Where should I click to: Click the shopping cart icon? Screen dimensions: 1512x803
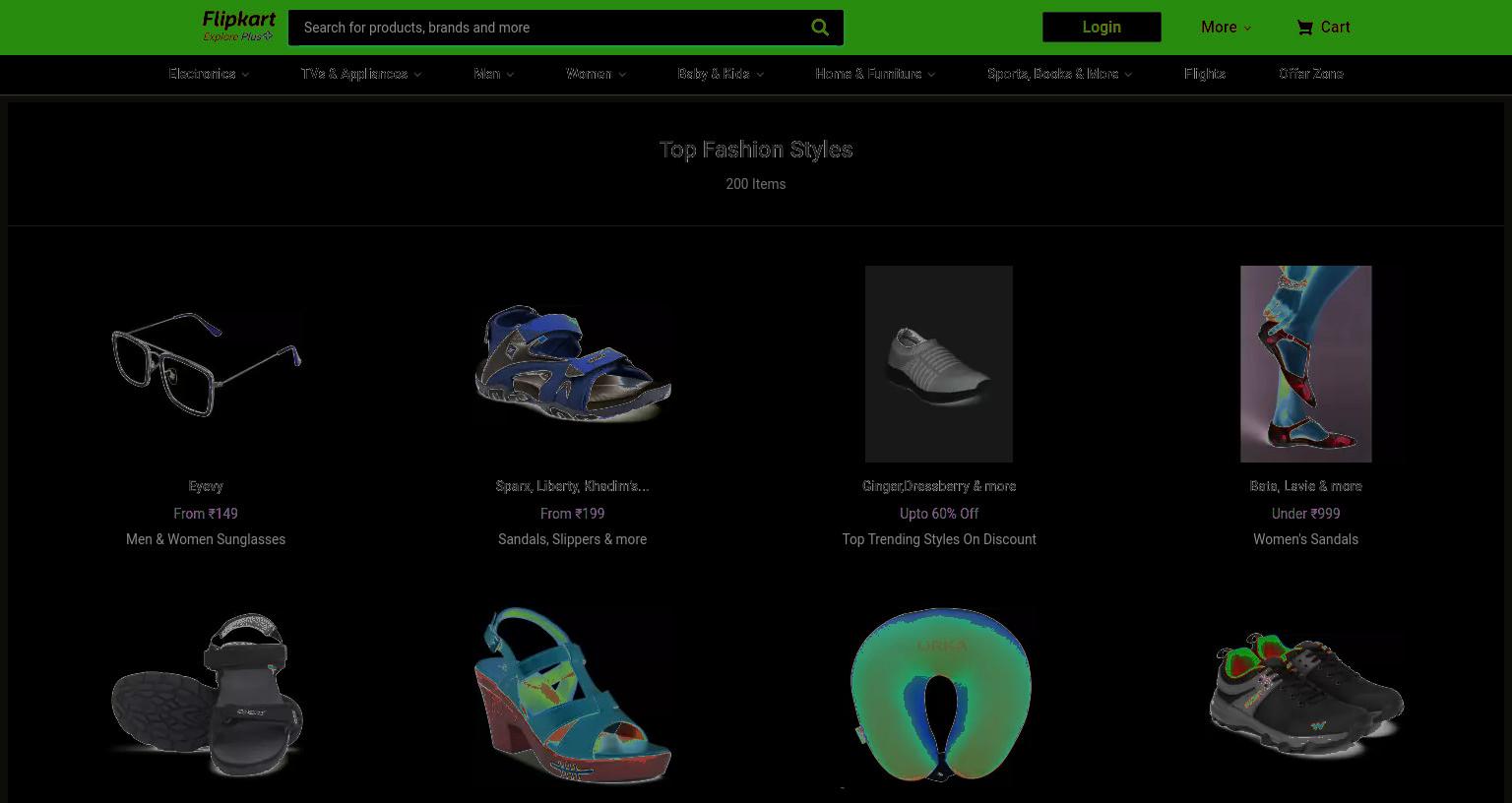coord(1304,28)
